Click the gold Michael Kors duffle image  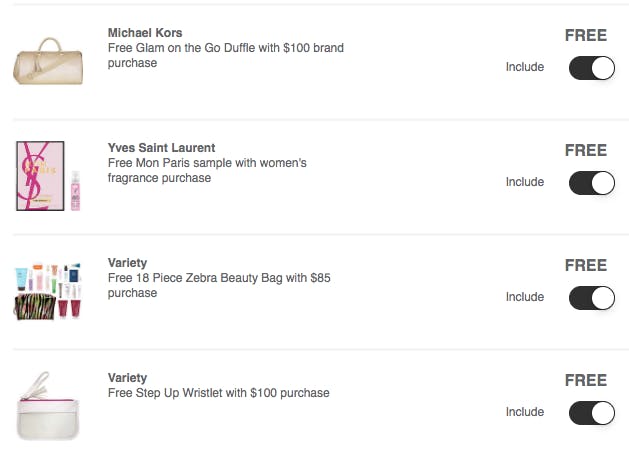(48, 61)
